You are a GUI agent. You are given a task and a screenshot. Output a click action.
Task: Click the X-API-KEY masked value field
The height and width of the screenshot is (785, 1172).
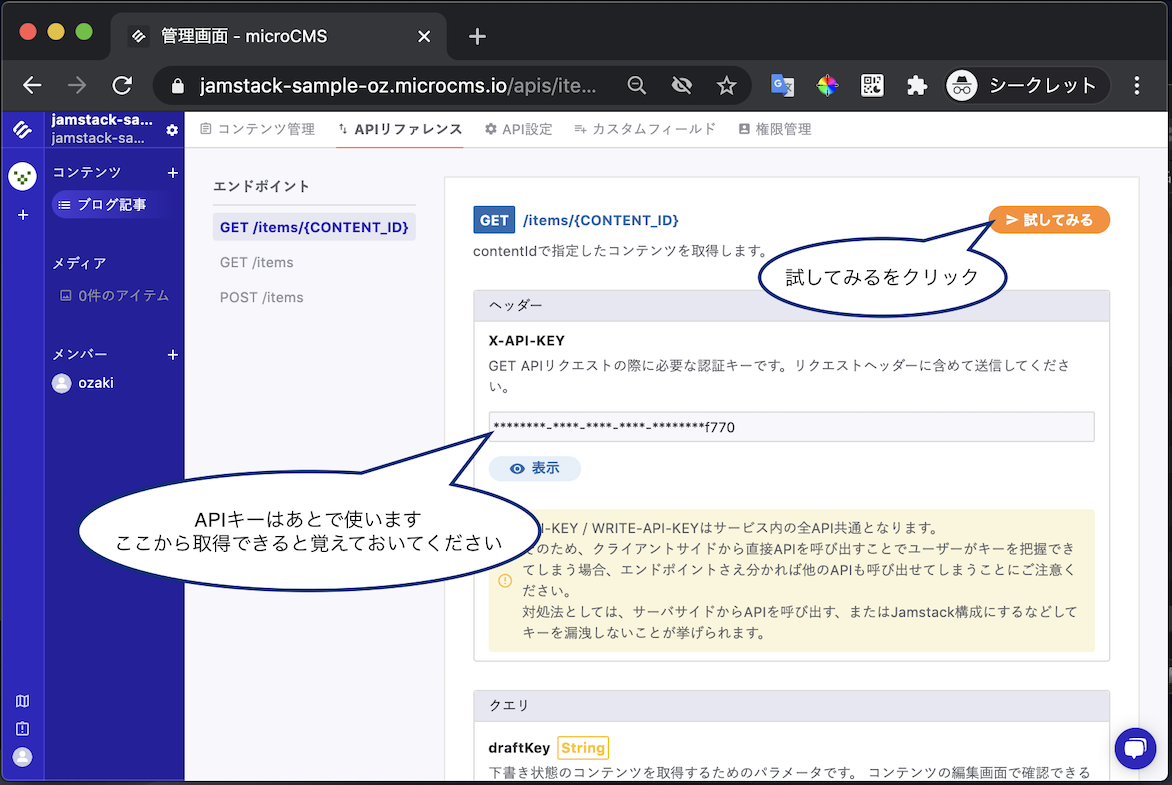pyautogui.click(x=792, y=427)
